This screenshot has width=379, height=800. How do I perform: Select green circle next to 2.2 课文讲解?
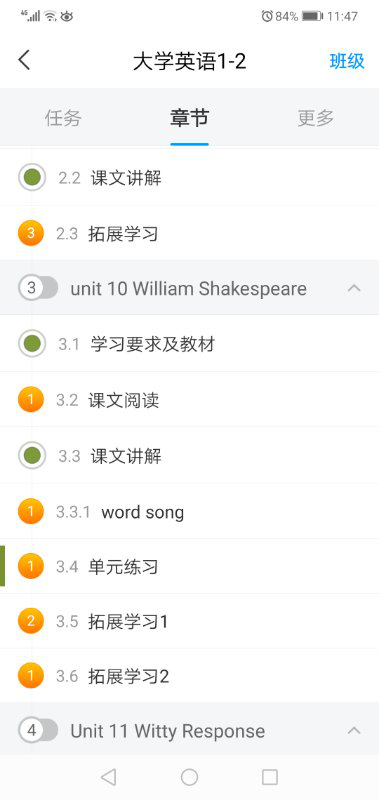point(32,178)
